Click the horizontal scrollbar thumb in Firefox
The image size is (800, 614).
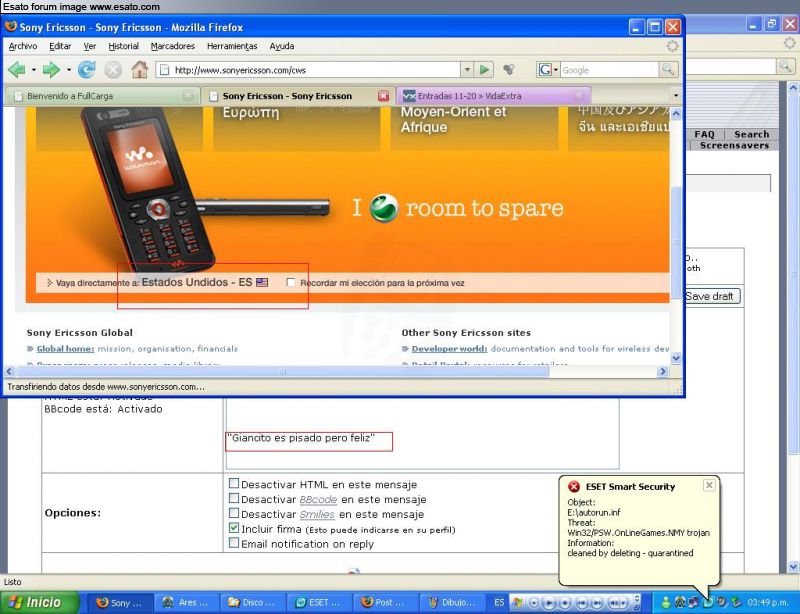tap(282, 372)
